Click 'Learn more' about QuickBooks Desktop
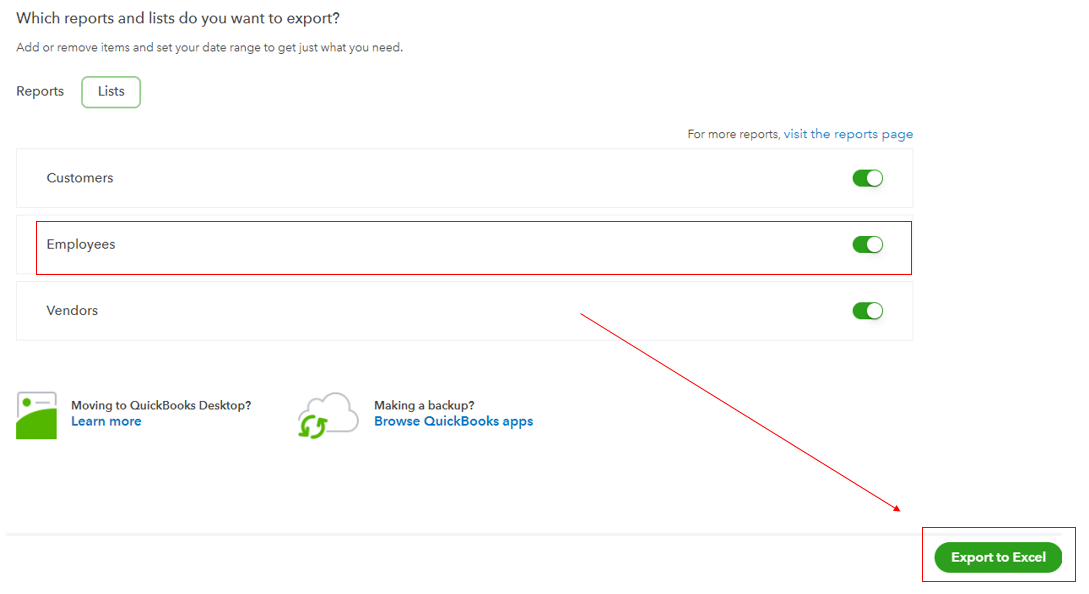 tap(106, 421)
